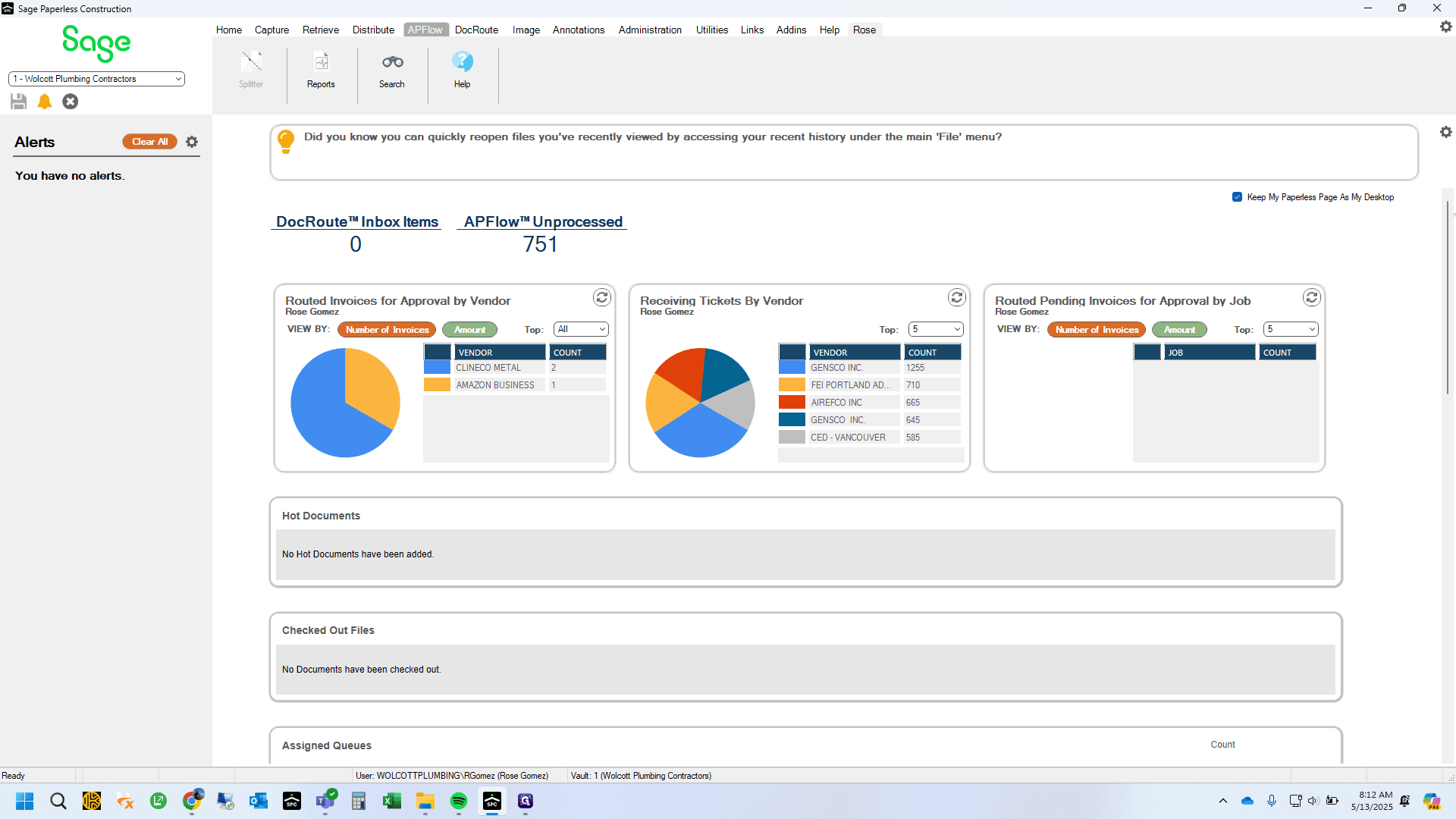
Task: Open the Annotations tab
Action: pos(579,30)
